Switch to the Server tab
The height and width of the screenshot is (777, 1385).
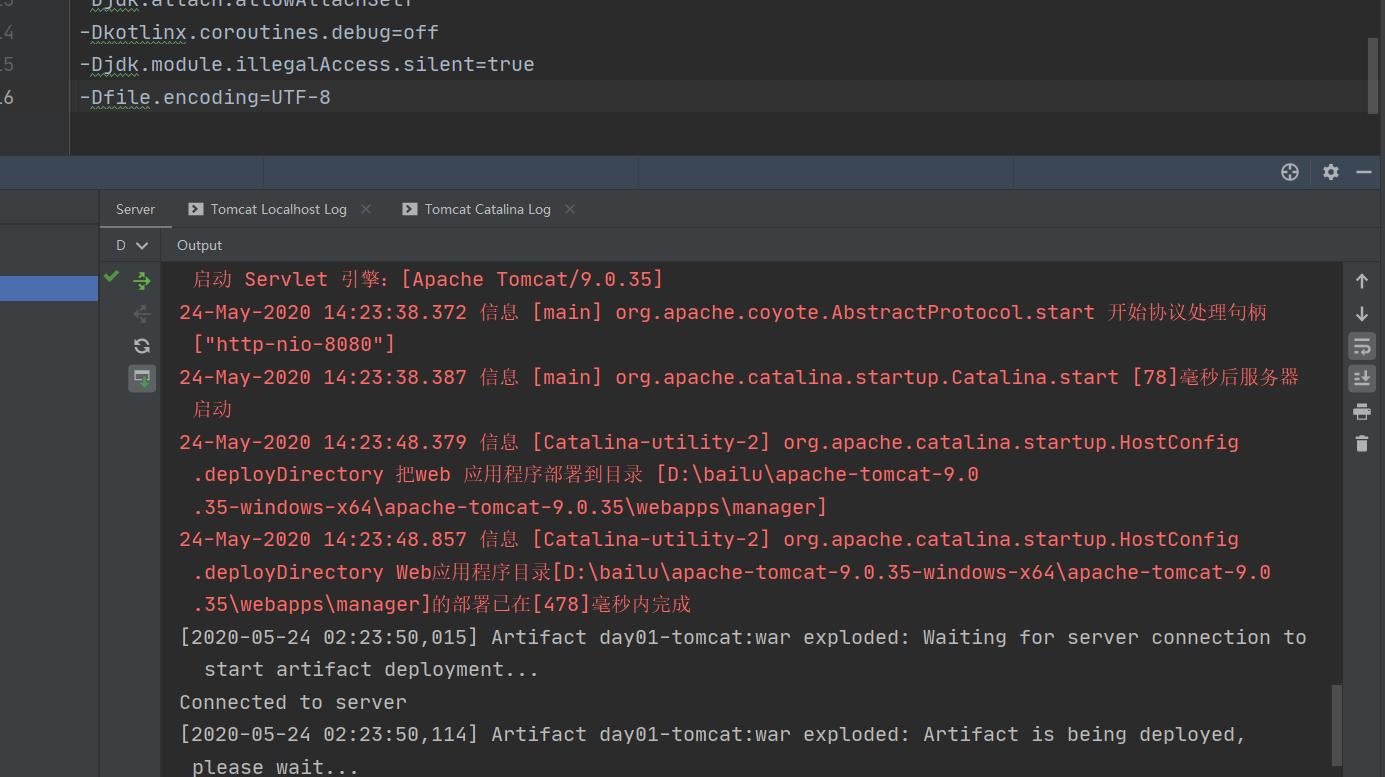[x=135, y=209]
